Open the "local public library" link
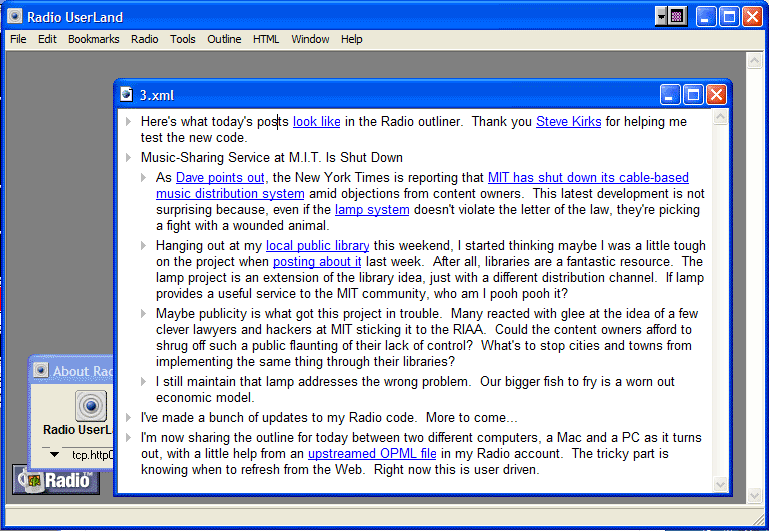The image size is (769, 531). click(x=317, y=246)
